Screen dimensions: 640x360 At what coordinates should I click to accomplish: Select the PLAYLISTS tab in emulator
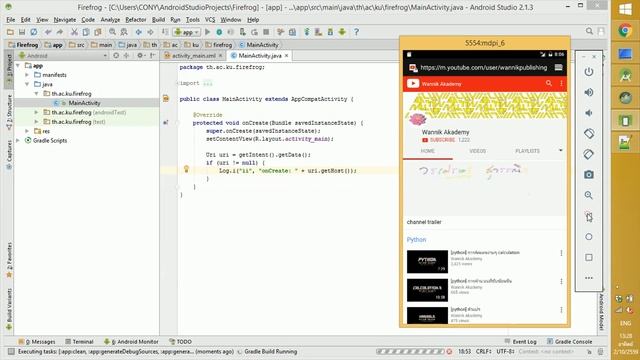tap(527, 151)
